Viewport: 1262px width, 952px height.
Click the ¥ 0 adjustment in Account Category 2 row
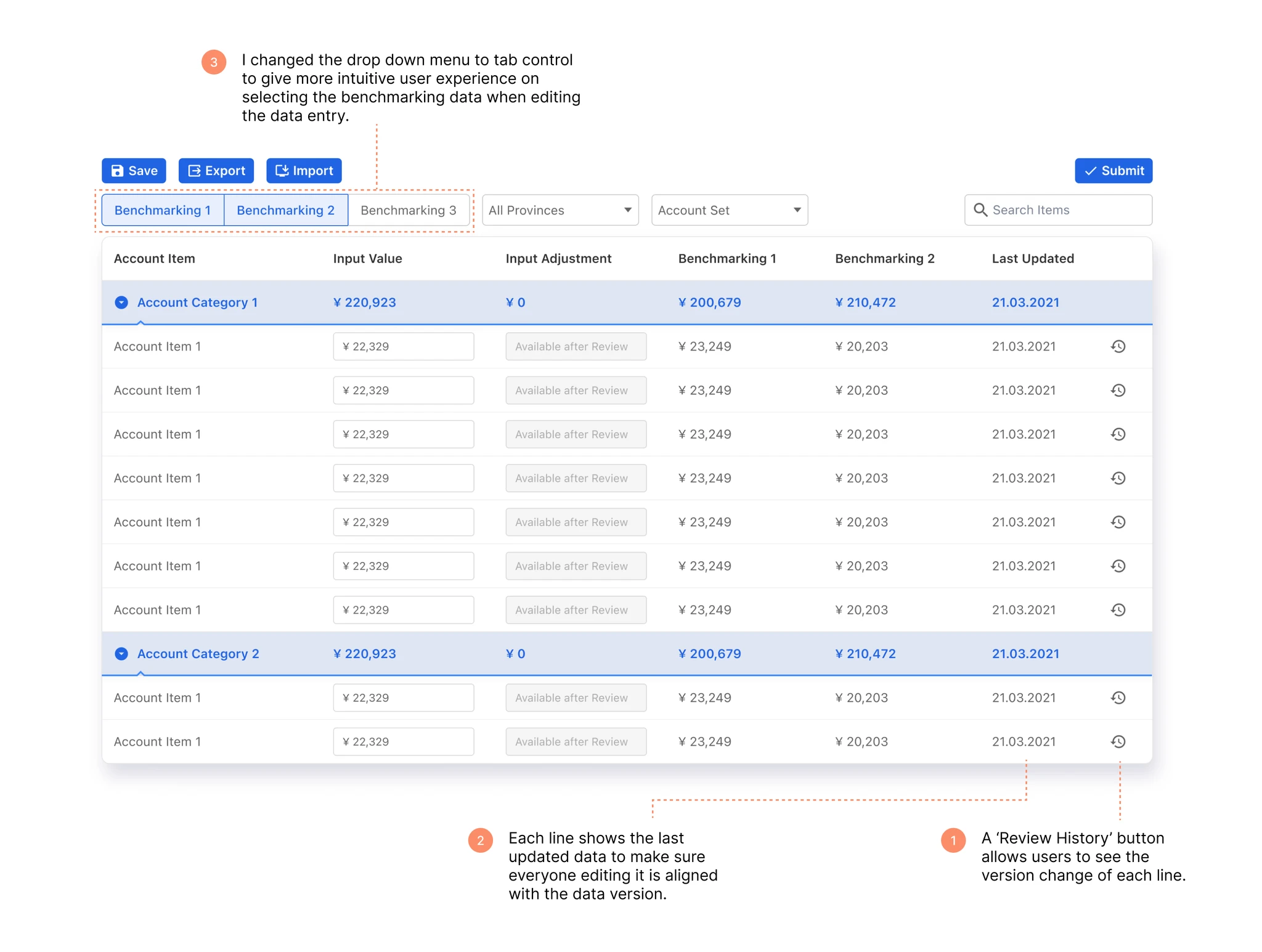point(516,654)
